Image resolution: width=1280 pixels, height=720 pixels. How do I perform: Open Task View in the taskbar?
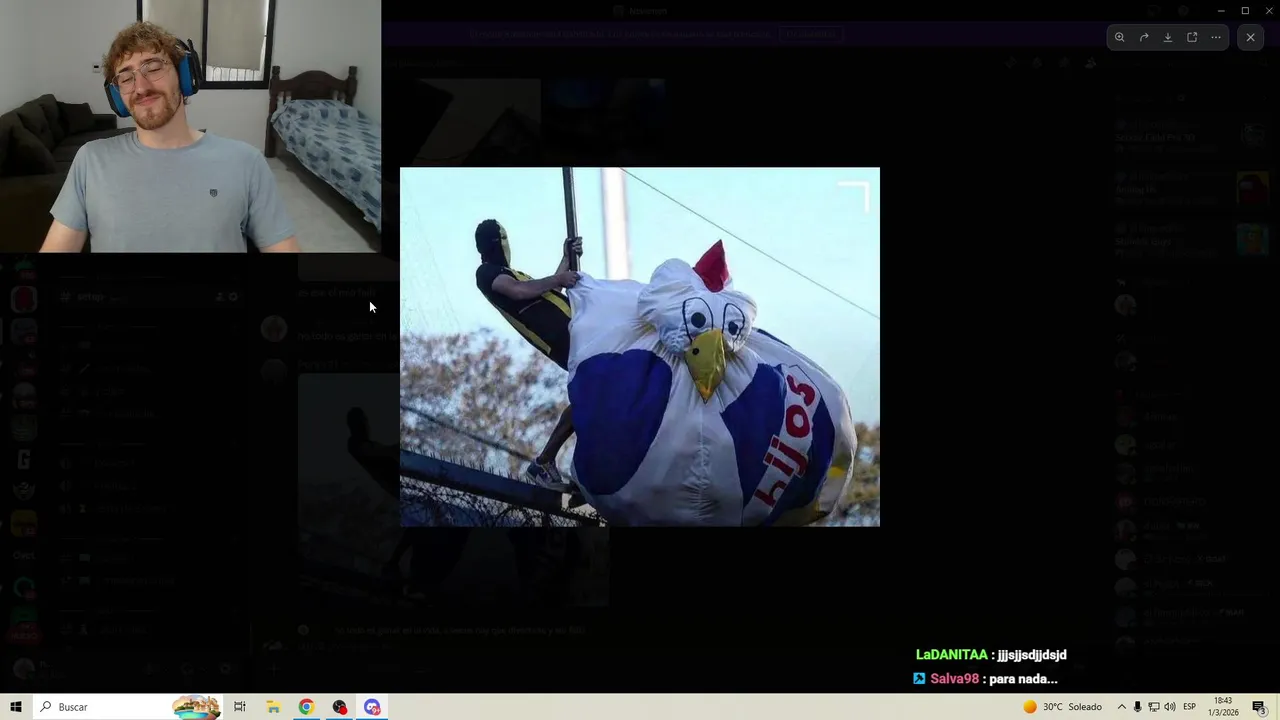(x=240, y=707)
